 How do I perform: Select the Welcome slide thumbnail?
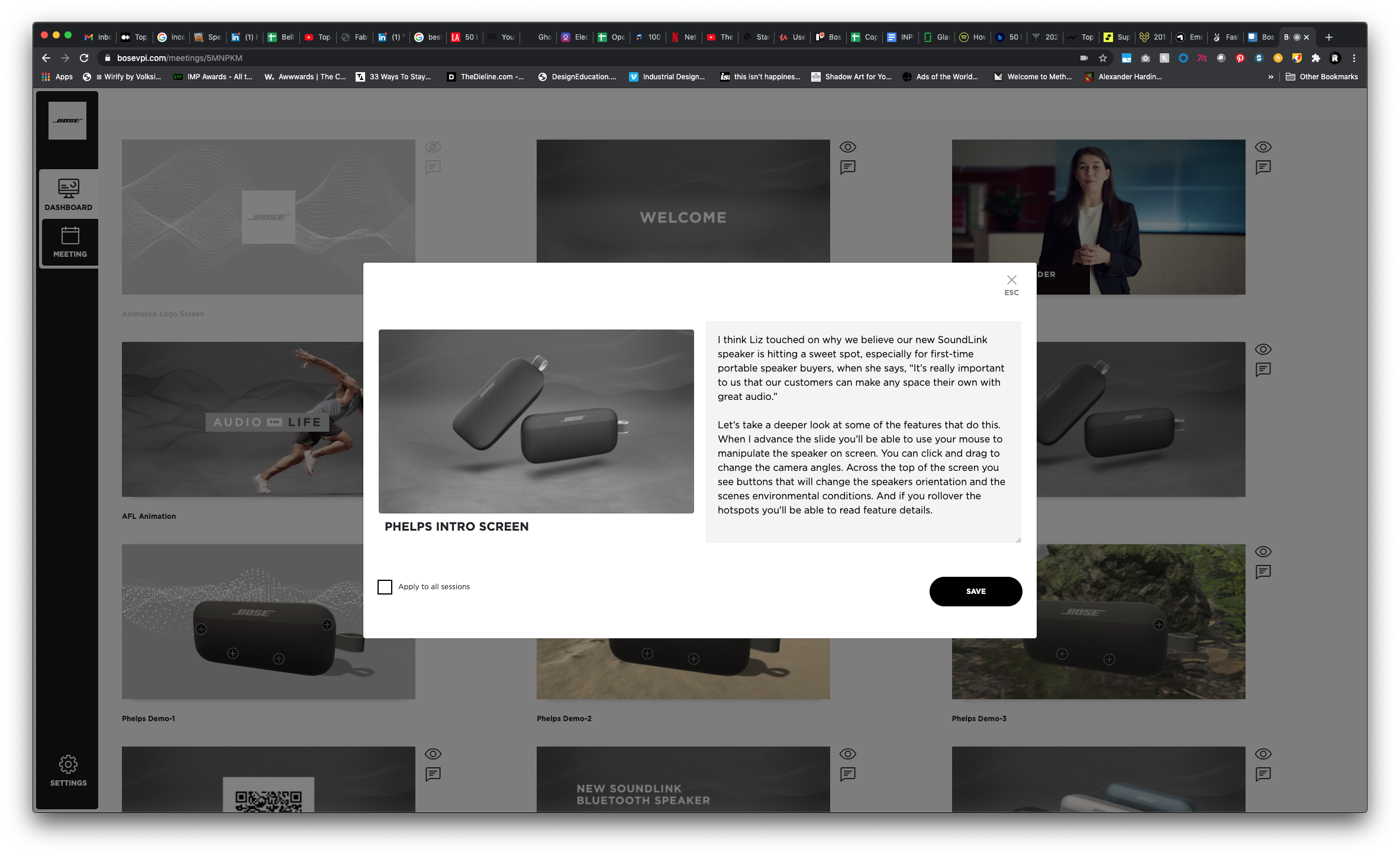(683, 201)
